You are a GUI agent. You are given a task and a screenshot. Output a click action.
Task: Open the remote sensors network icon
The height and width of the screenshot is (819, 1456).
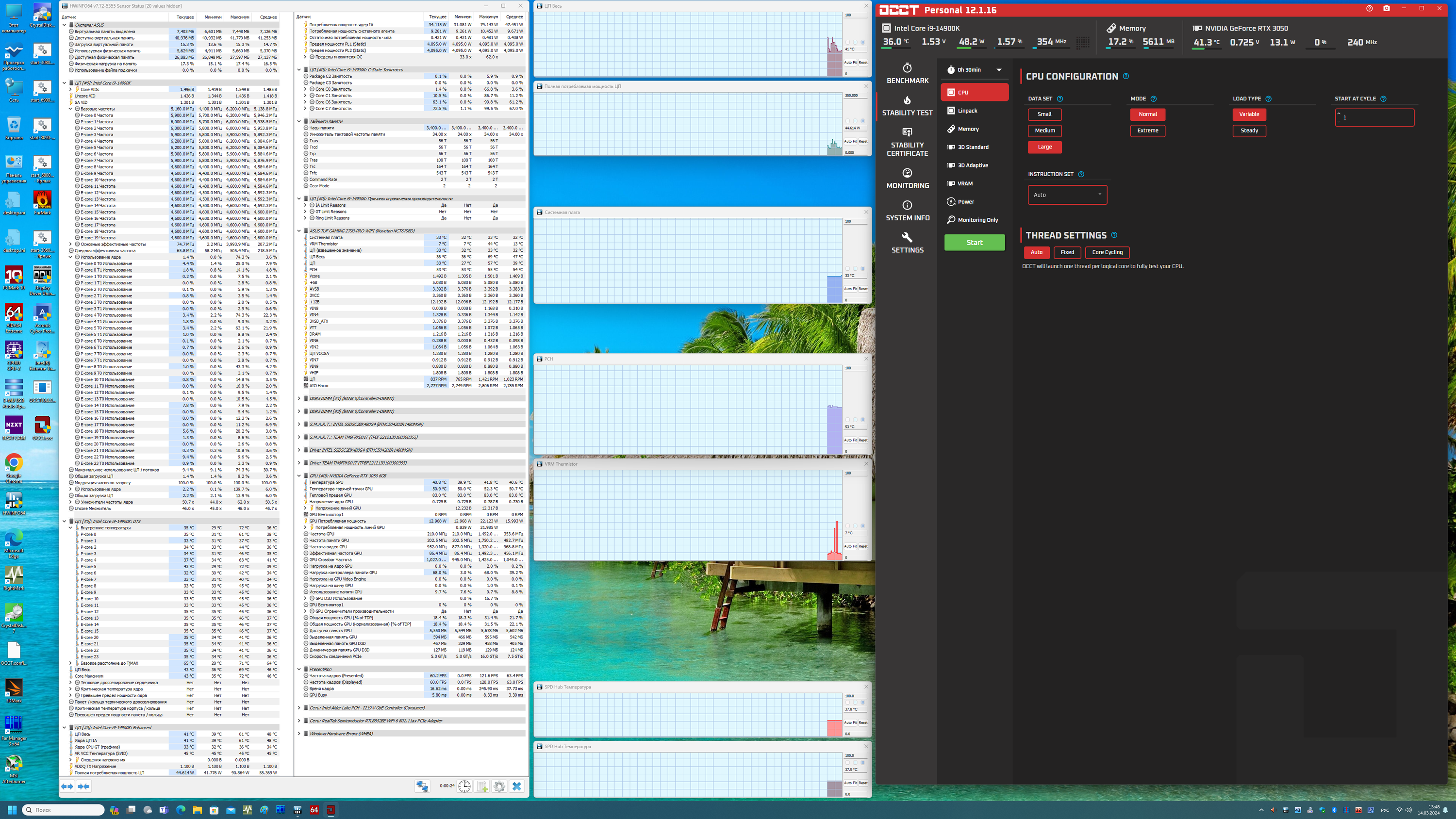[422, 786]
